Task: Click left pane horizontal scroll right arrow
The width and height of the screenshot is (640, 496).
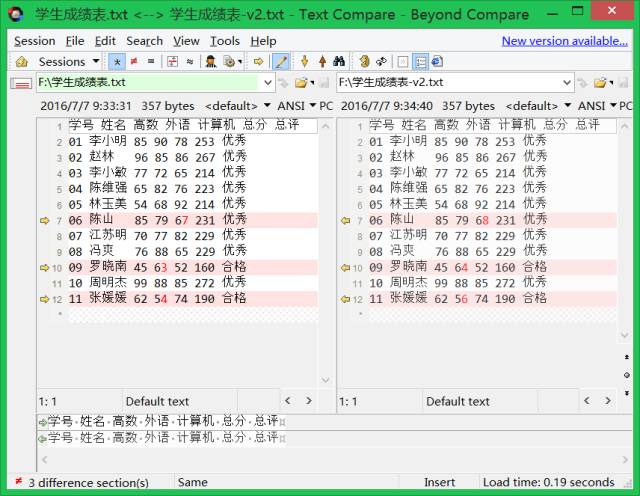Action: click(309, 401)
